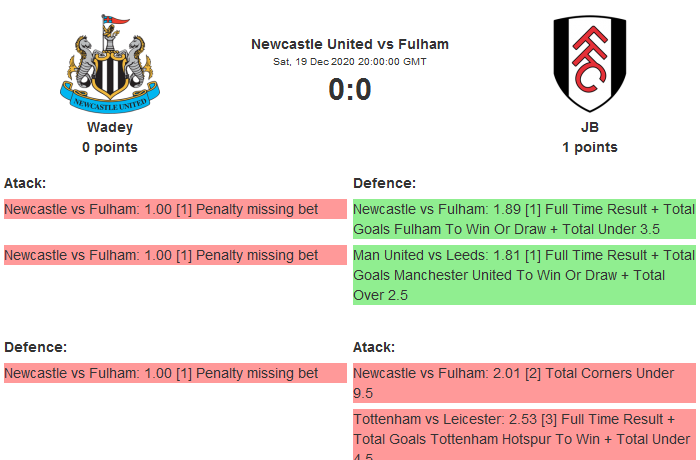Click the match date Sat, 19 Dec 2020
The width and height of the screenshot is (700, 460).
350,61
